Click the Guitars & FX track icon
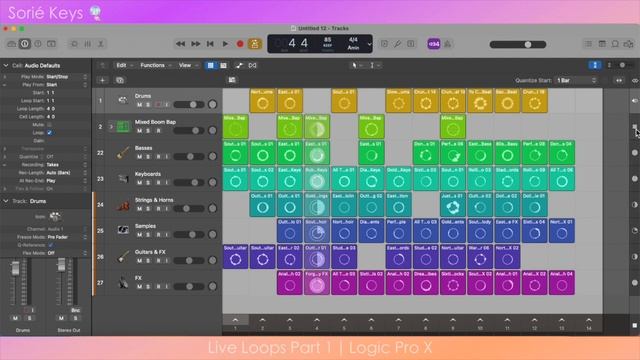The width and height of the screenshot is (640, 360). coord(122,257)
